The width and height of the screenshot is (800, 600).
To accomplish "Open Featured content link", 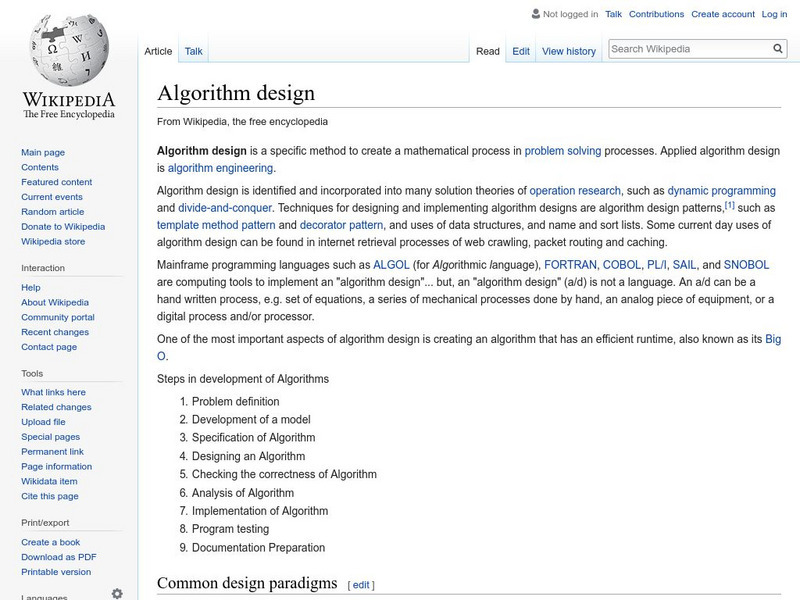I will pyautogui.click(x=57, y=182).
